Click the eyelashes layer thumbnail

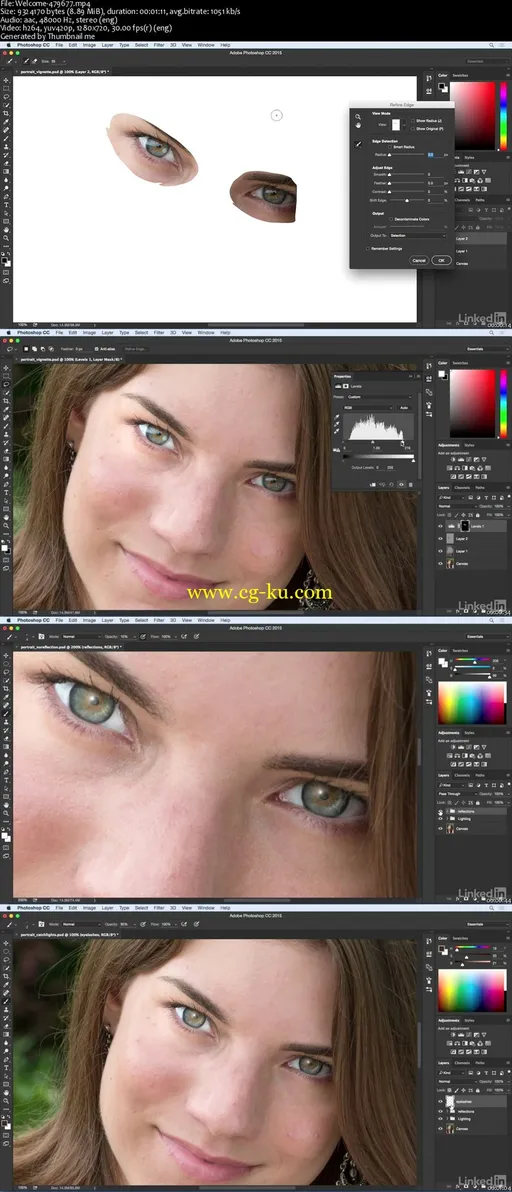tap(450, 1102)
